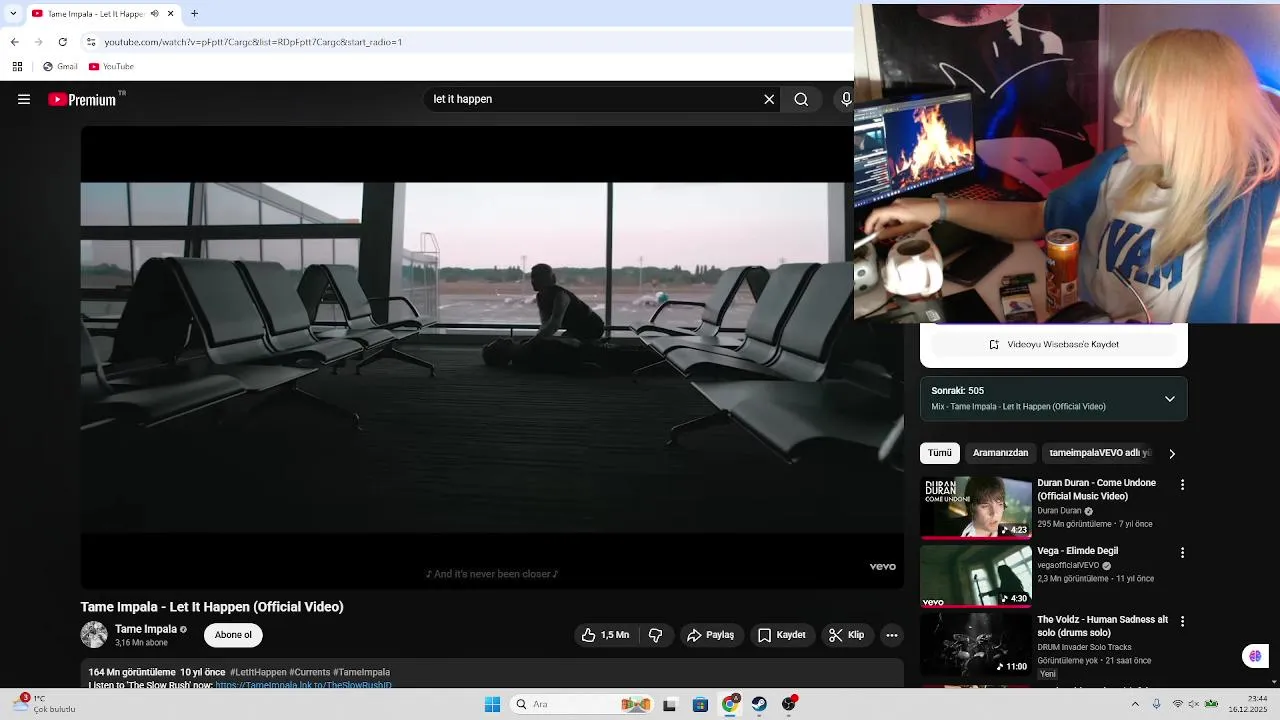
Task: Open Steam from the taskbar
Action: point(760,704)
